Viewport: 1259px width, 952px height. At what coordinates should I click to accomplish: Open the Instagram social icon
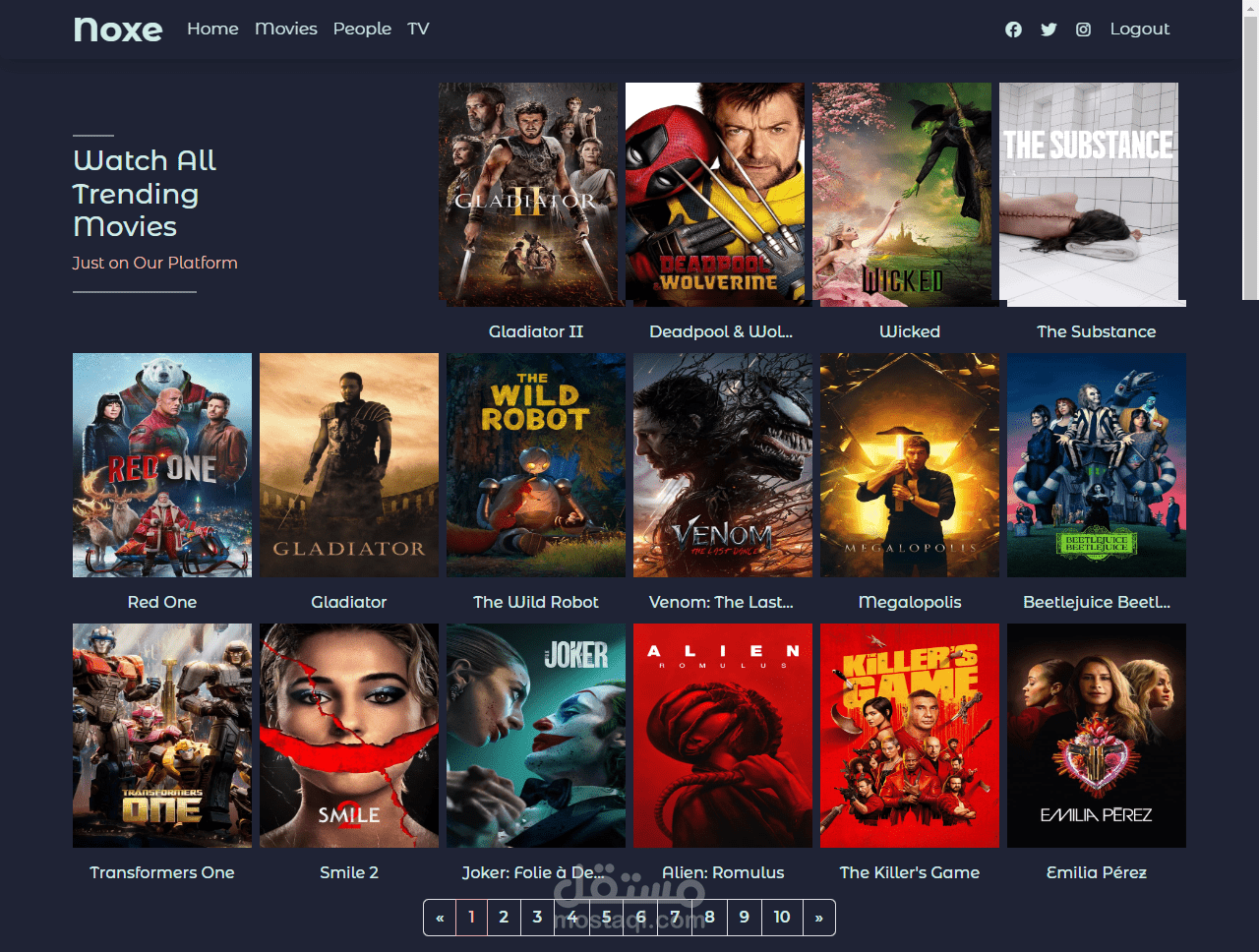(x=1083, y=30)
